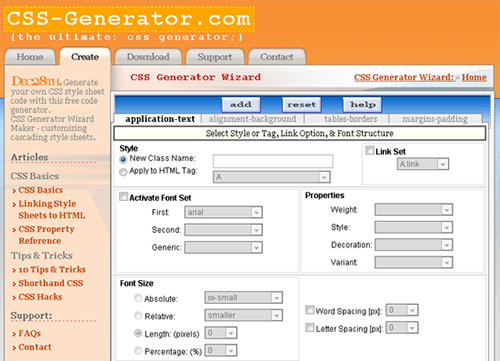The width and height of the screenshot is (500, 361).
Task: Open the Relative dropdown showing smaller
Action: pyautogui.click(x=244, y=315)
